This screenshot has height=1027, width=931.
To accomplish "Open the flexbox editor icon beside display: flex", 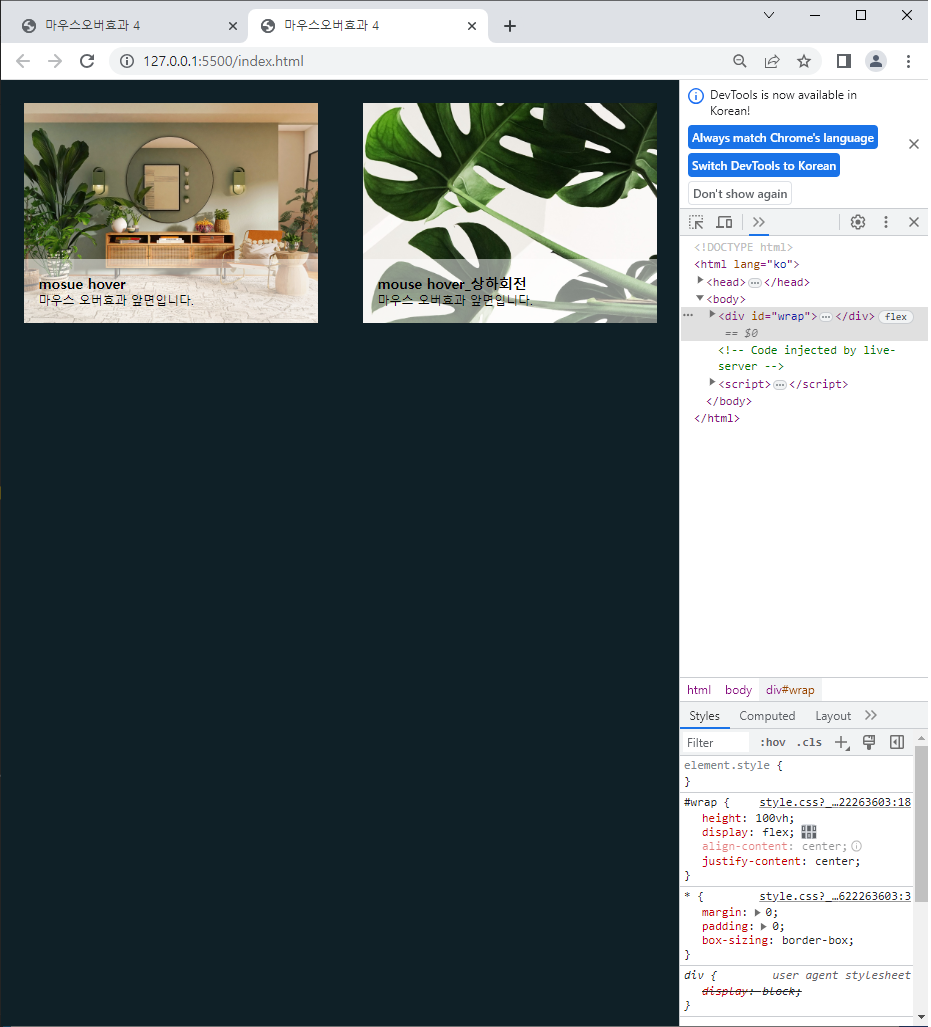I will click(x=809, y=832).
